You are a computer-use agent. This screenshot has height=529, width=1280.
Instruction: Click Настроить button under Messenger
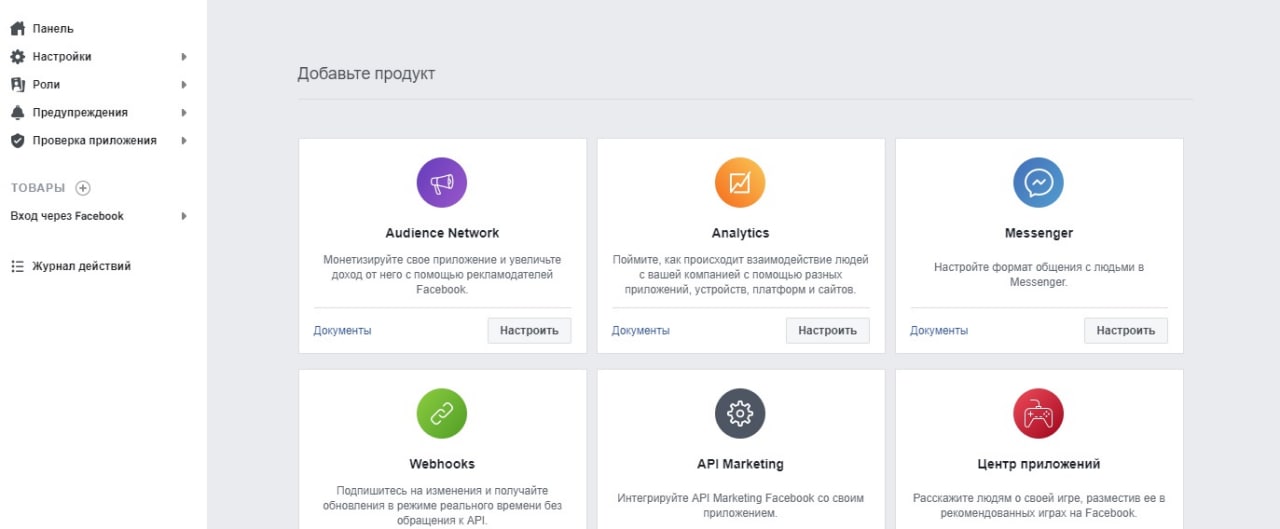[x=1125, y=330]
